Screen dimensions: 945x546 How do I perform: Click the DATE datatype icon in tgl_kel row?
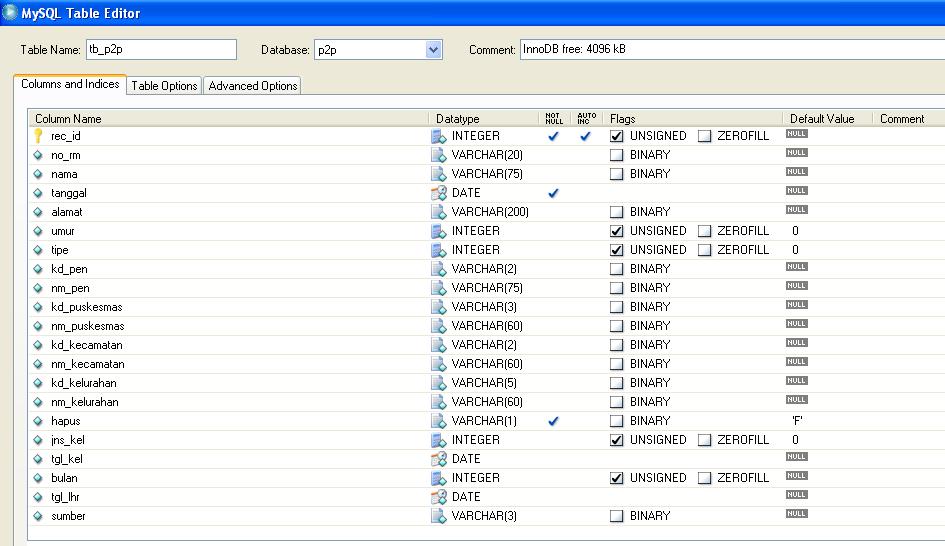(x=439, y=459)
